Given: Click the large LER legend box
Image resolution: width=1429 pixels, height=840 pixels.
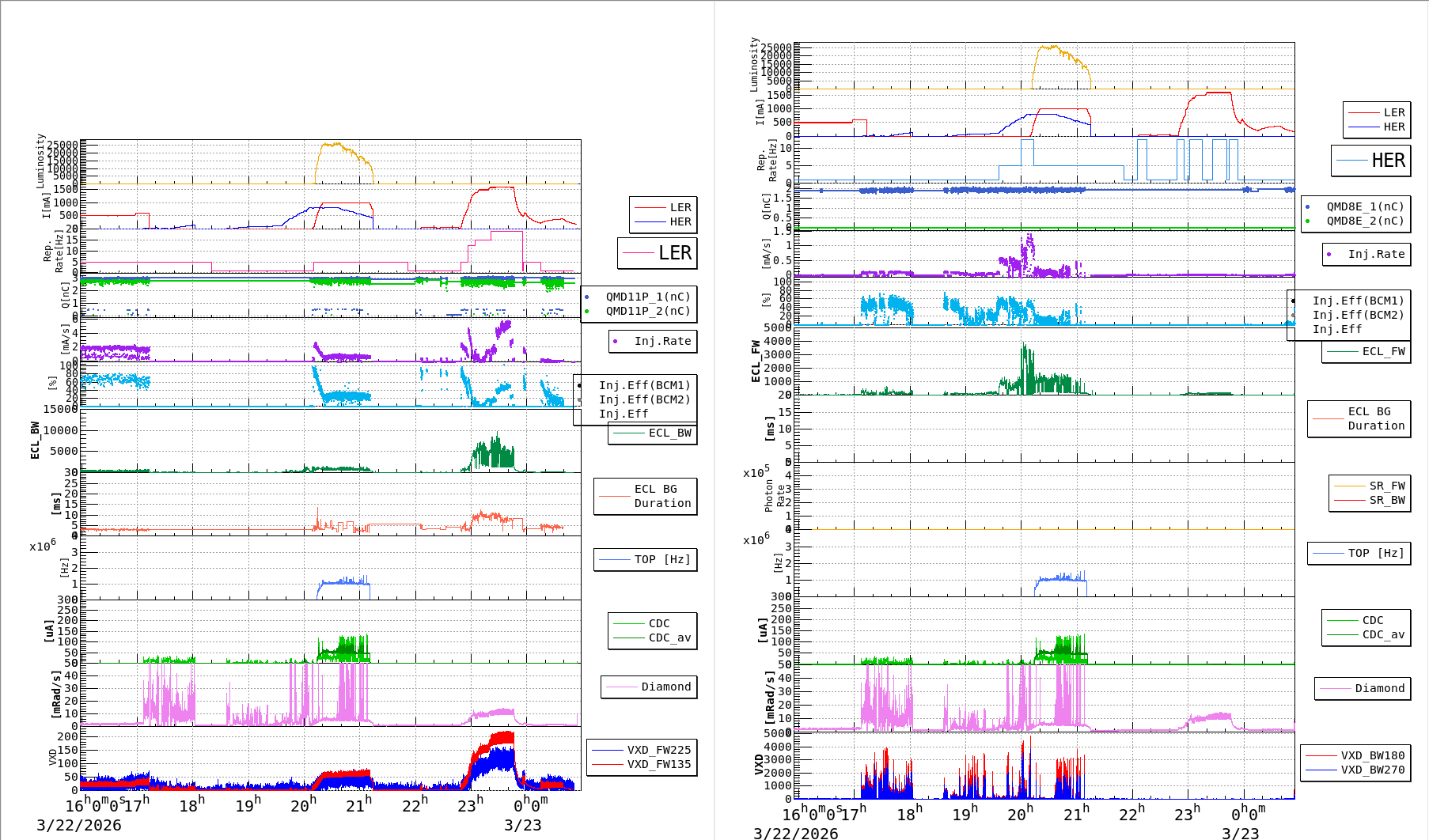Looking at the screenshot, I should 658,253.
